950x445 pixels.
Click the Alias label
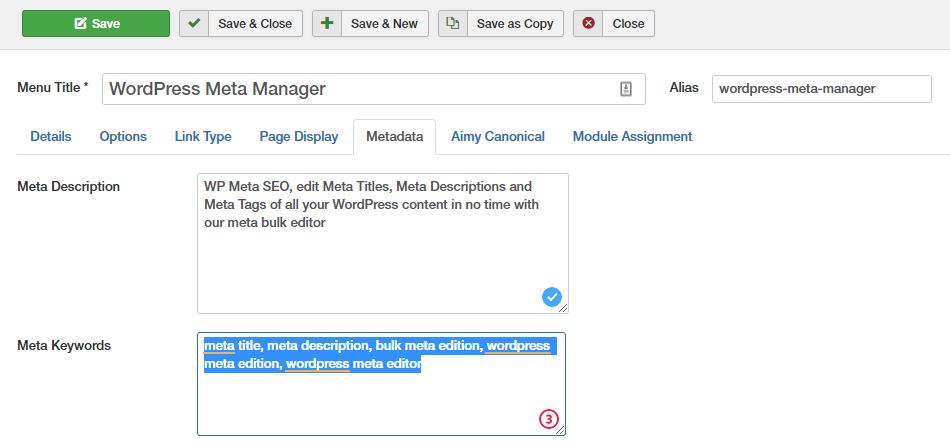(684, 87)
